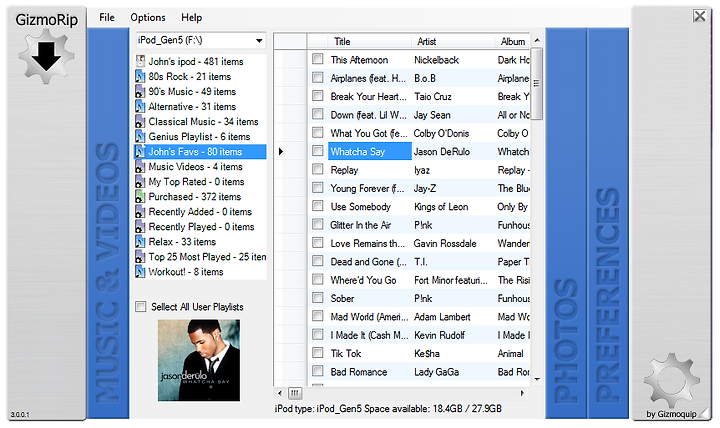
Task: Click horizontal scrollbar right arrow
Action: click(522, 393)
